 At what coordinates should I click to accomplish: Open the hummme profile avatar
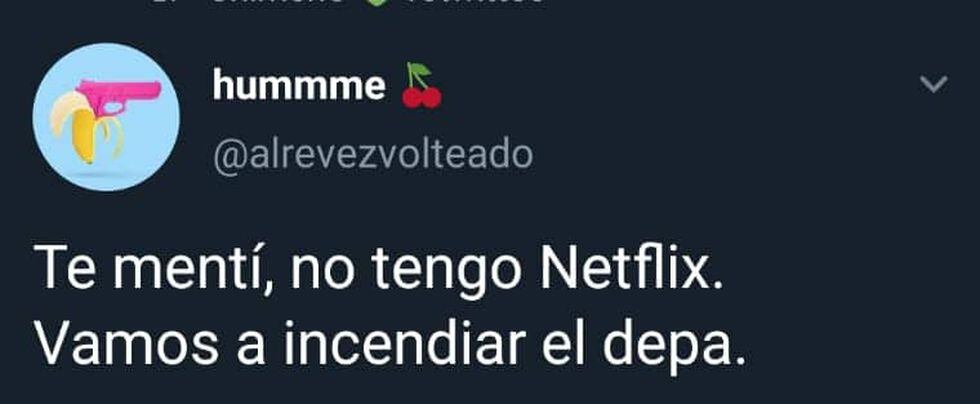(x=106, y=117)
